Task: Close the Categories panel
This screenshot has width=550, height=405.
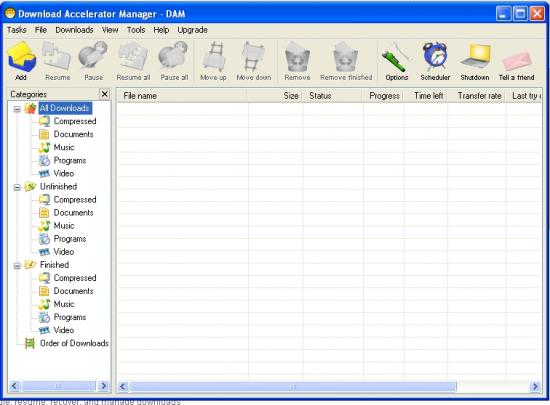Action: pos(105,94)
